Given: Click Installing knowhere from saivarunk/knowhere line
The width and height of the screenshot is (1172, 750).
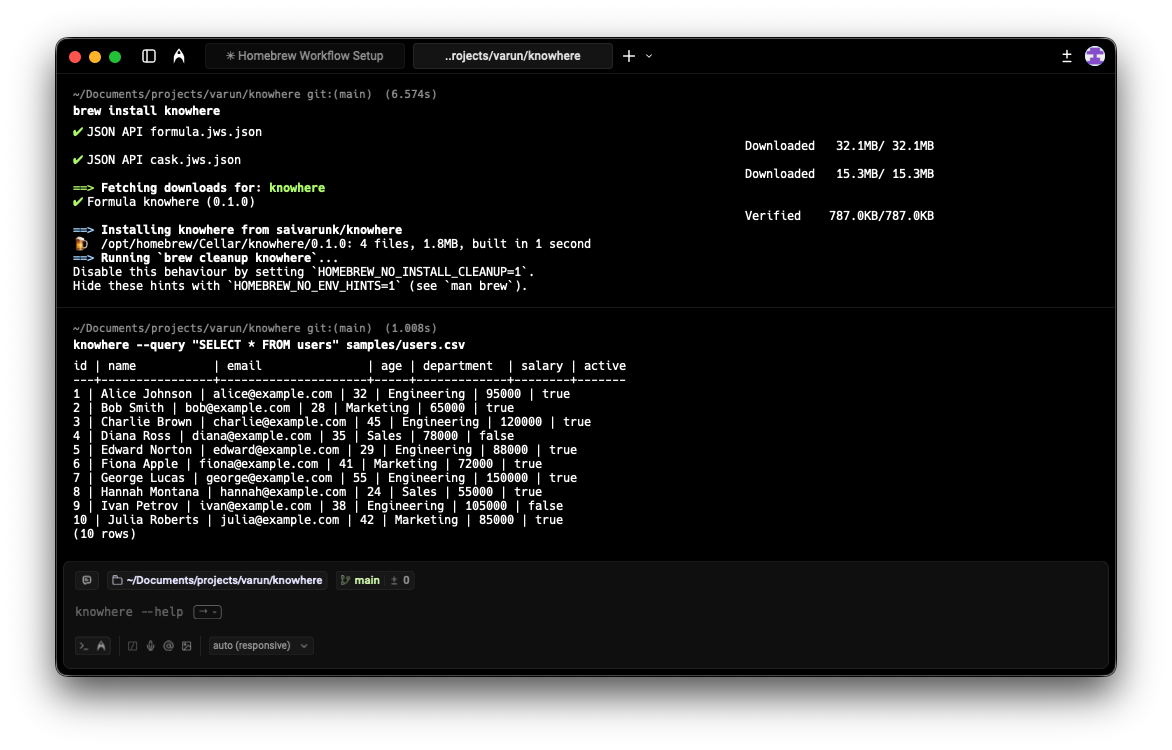Looking at the screenshot, I should click(238, 230).
